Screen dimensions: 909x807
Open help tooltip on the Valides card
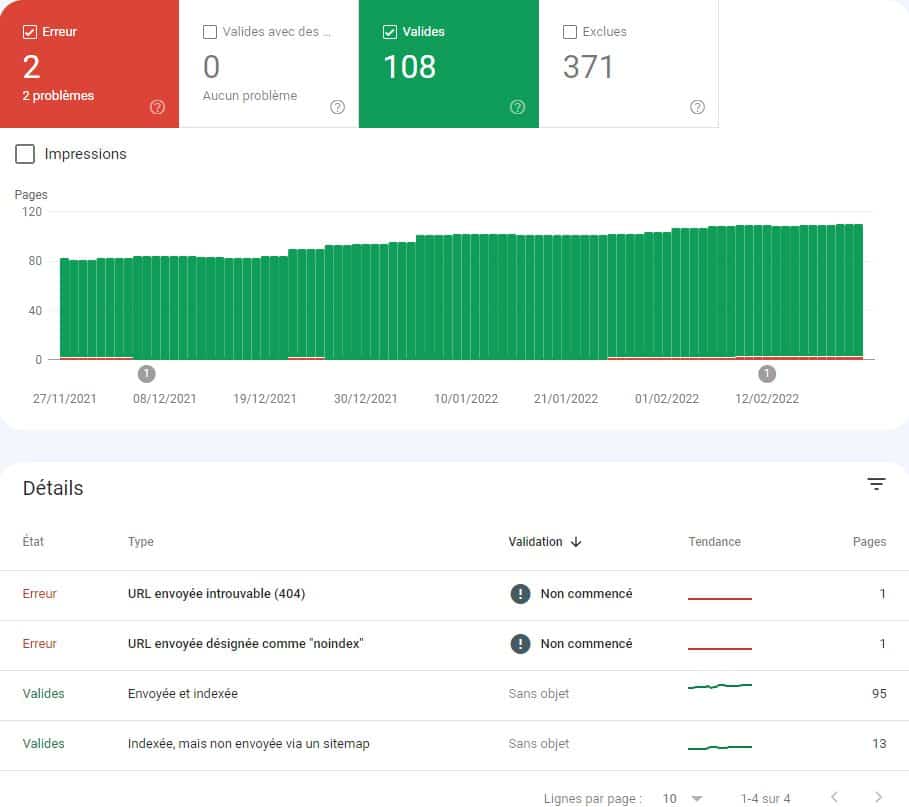point(518,107)
